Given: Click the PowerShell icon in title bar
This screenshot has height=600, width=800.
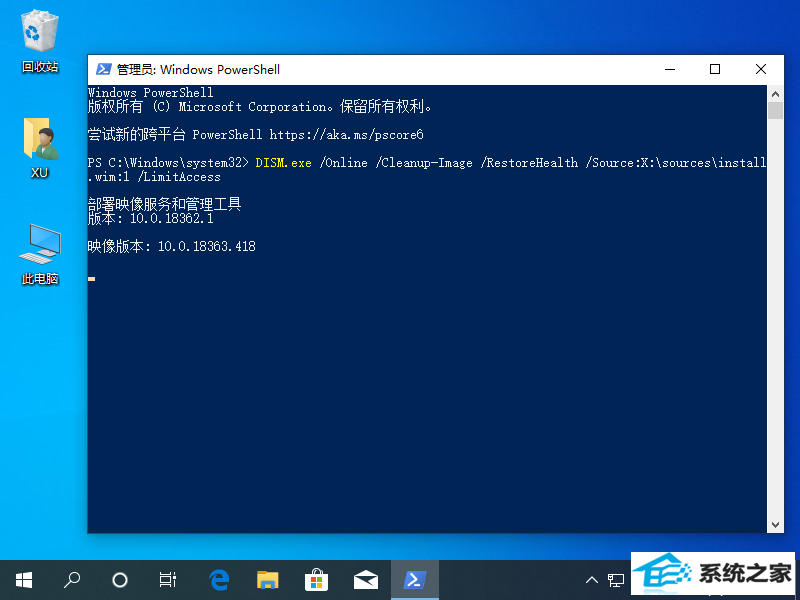Looking at the screenshot, I should (104, 69).
